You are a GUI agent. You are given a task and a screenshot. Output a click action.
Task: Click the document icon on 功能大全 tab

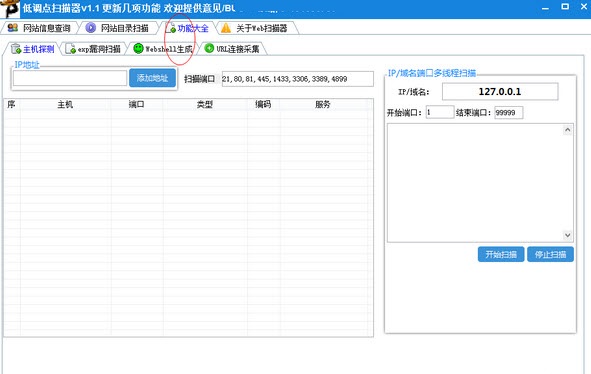pyautogui.click(x=171, y=28)
